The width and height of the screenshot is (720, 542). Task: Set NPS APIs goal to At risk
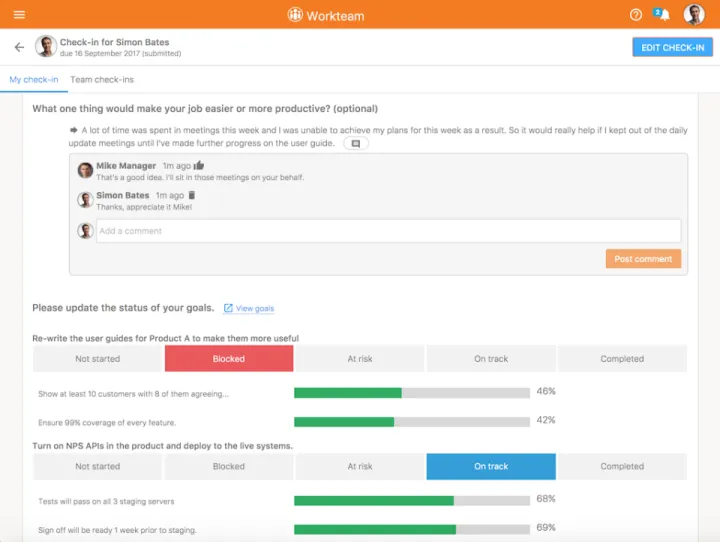pyautogui.click(x=360, y=467)
